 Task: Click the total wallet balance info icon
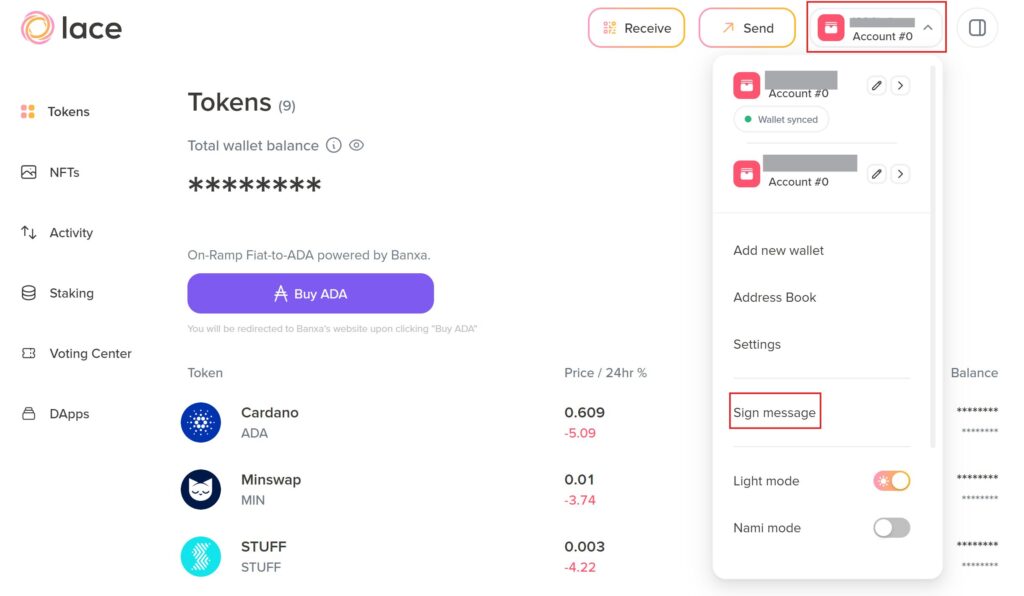point(334,145)
